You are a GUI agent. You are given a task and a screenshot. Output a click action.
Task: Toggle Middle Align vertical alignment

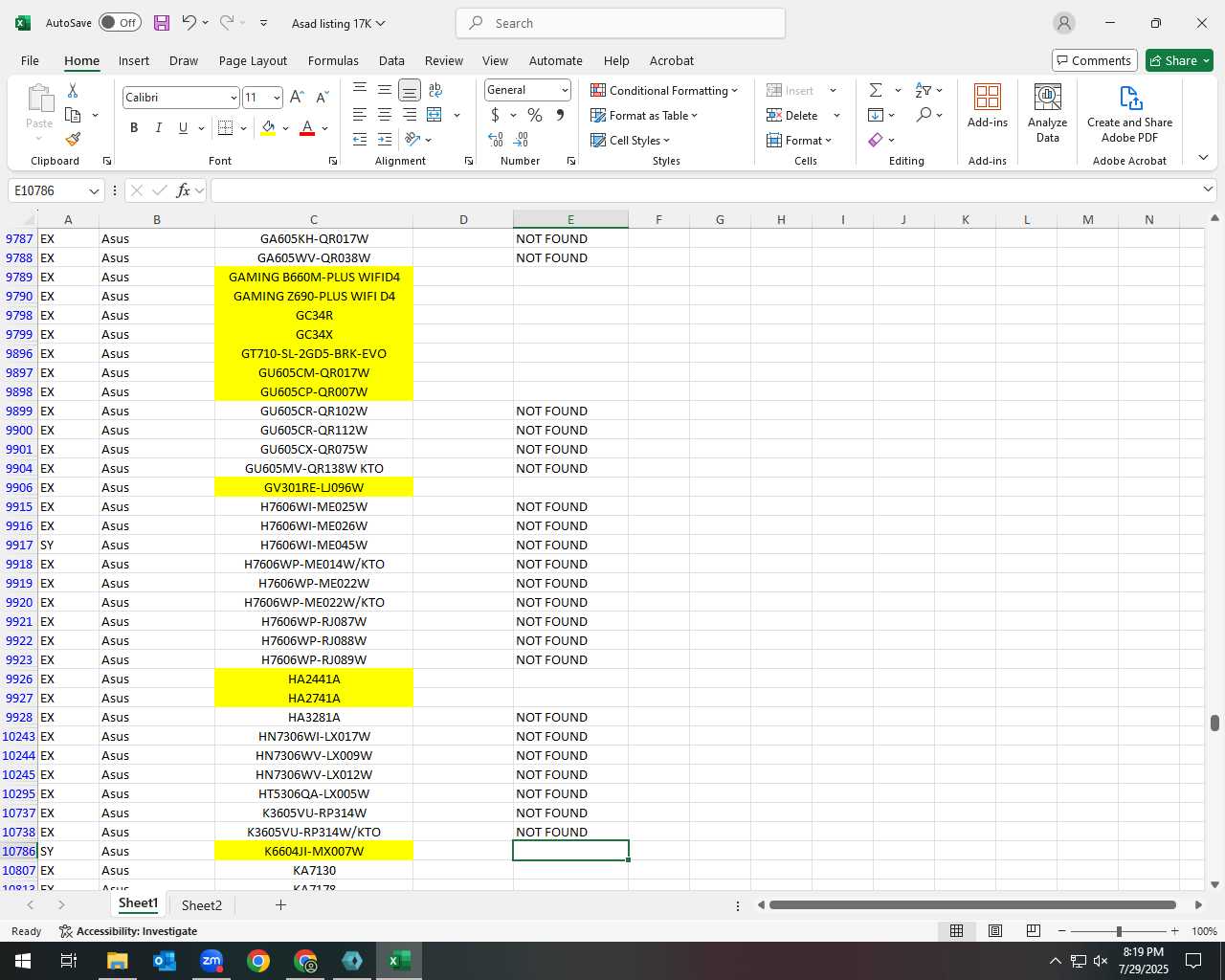(x=385, y=90)
